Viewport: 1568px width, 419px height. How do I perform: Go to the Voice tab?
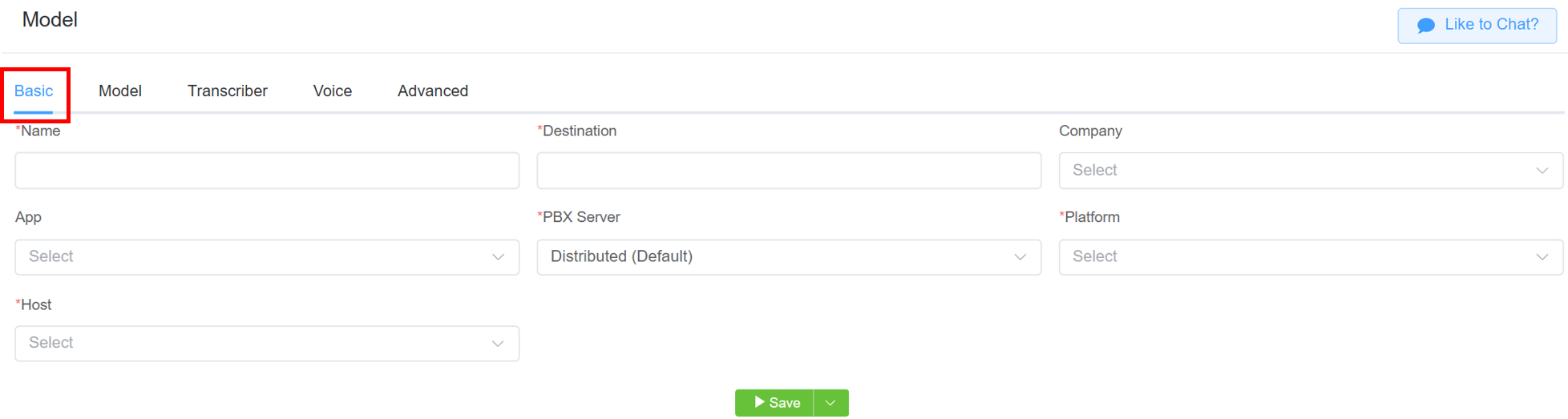click(333, 91)
